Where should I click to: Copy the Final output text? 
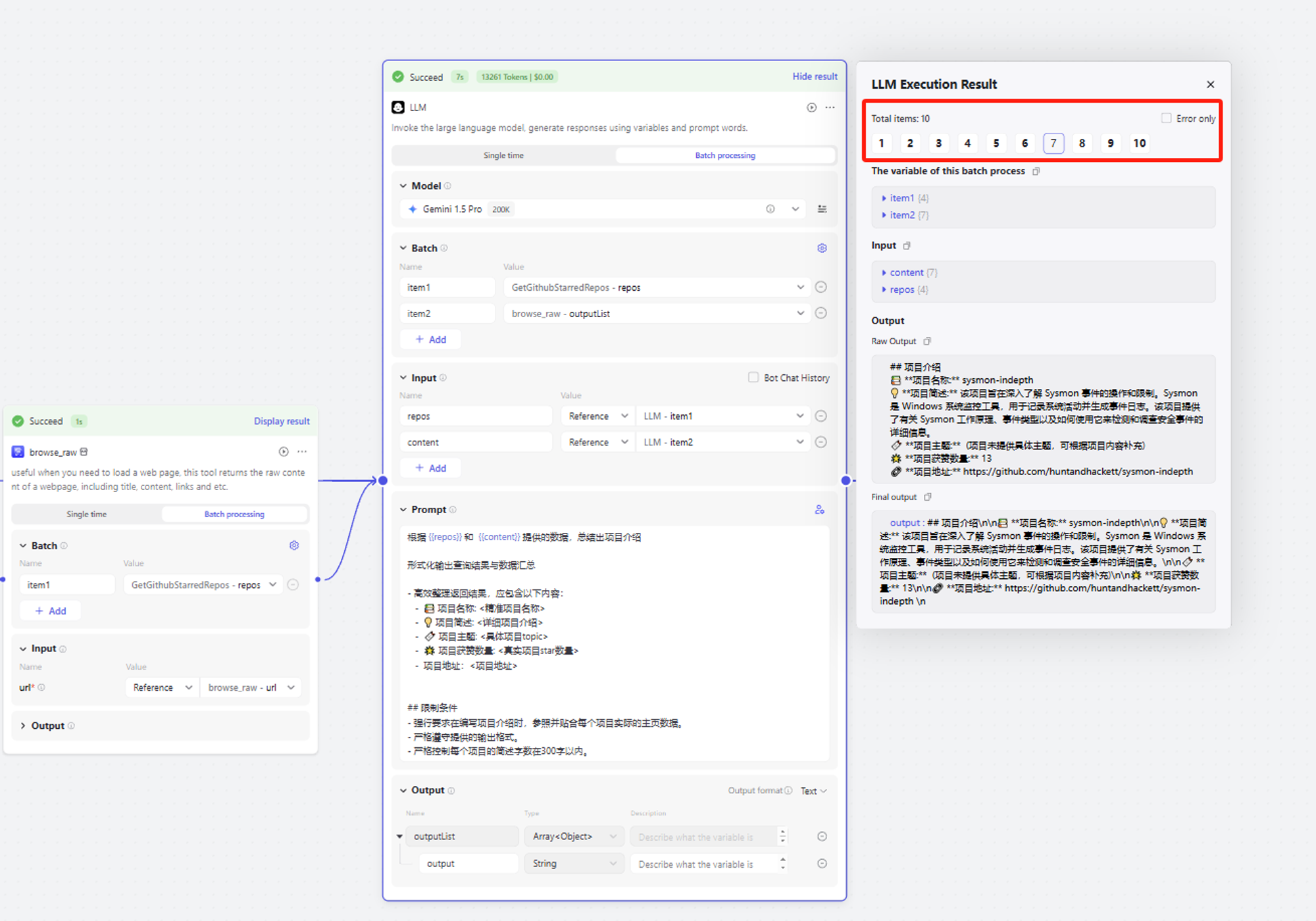click(928, 497)
